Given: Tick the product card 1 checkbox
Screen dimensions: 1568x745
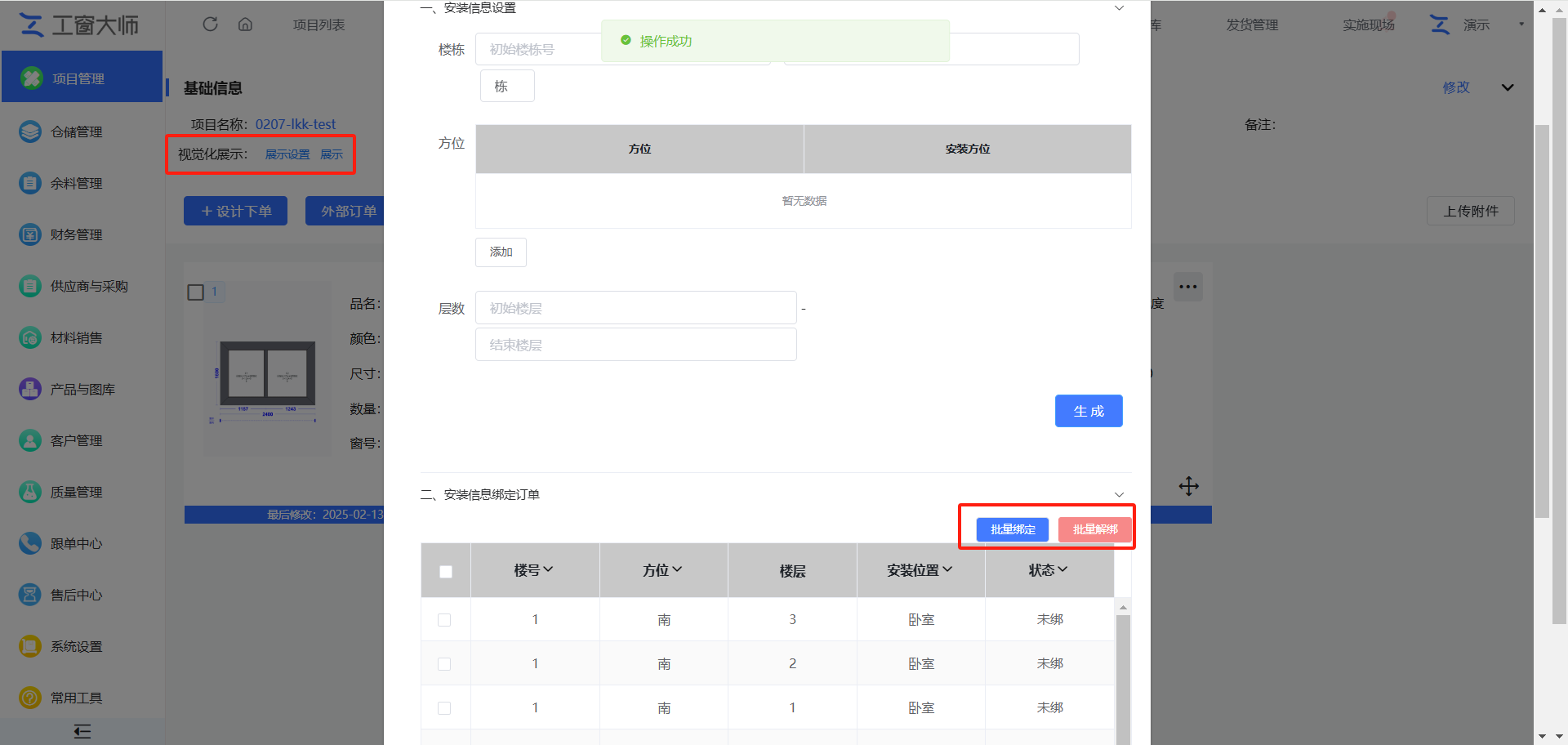Looking at the screenshot, I should point(196,292).
